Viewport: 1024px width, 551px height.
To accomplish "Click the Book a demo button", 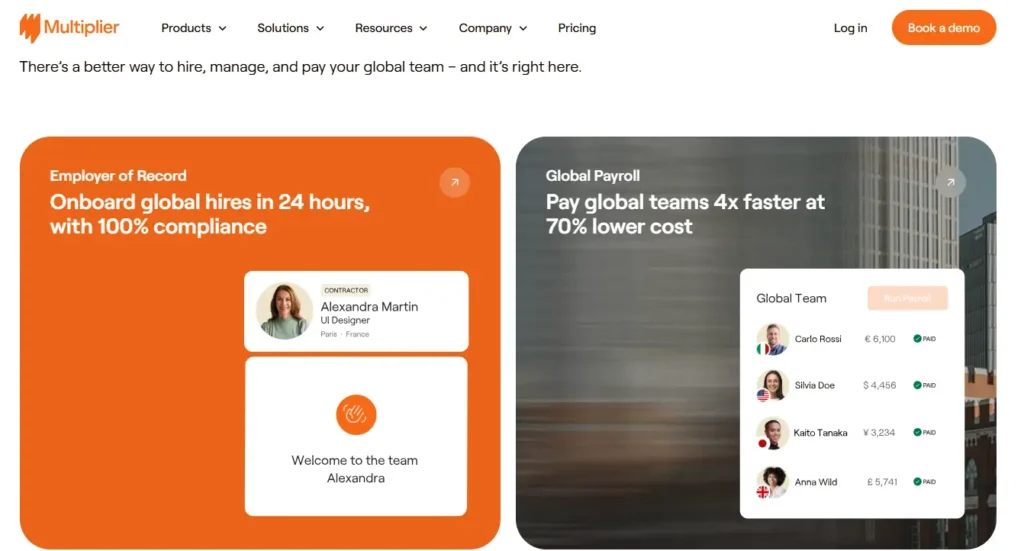I will [x=944, y=27].
